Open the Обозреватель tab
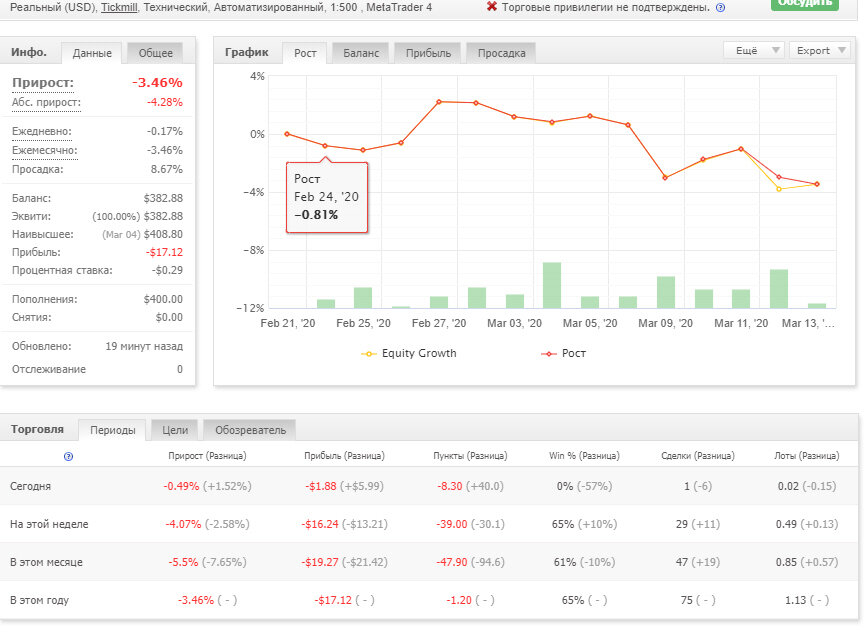The height and width of the screenshot is (634, 867). [x=250, y=430]
